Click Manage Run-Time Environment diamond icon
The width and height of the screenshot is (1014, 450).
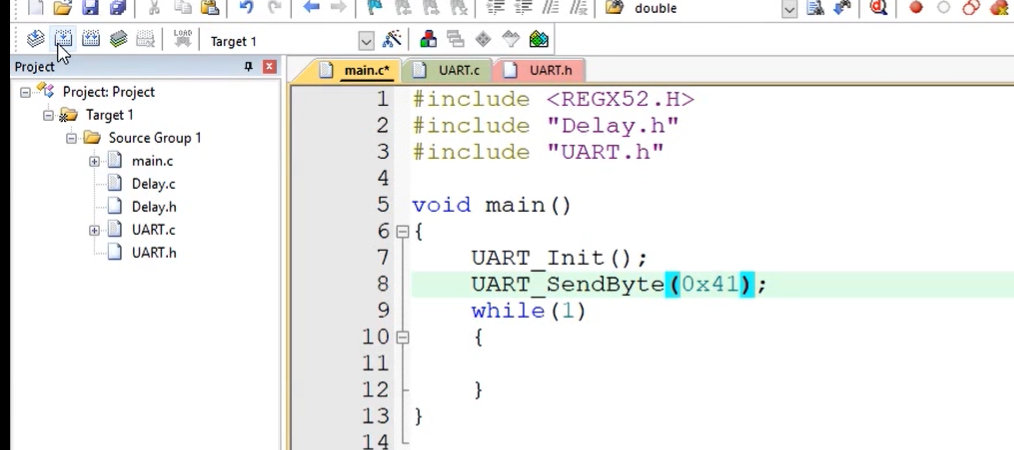coord(483,39)
